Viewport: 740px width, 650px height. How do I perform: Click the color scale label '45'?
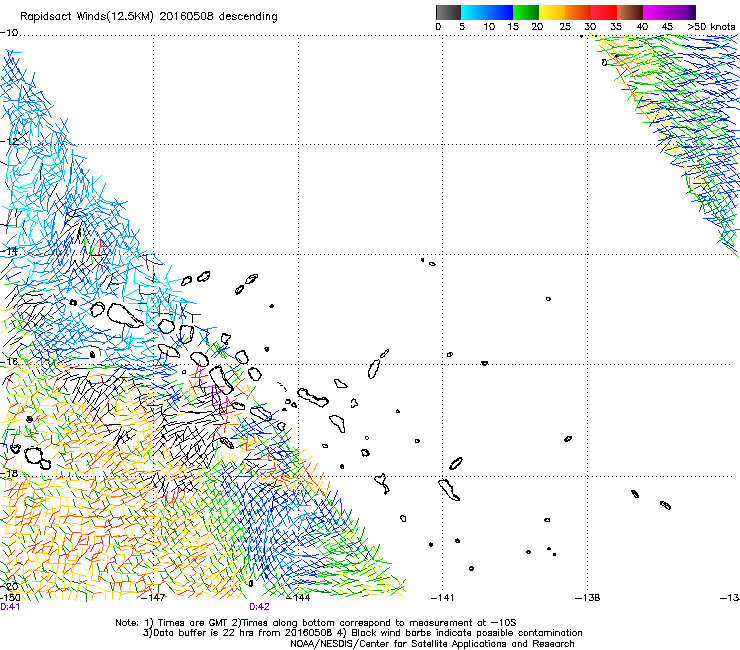[667, 27]
